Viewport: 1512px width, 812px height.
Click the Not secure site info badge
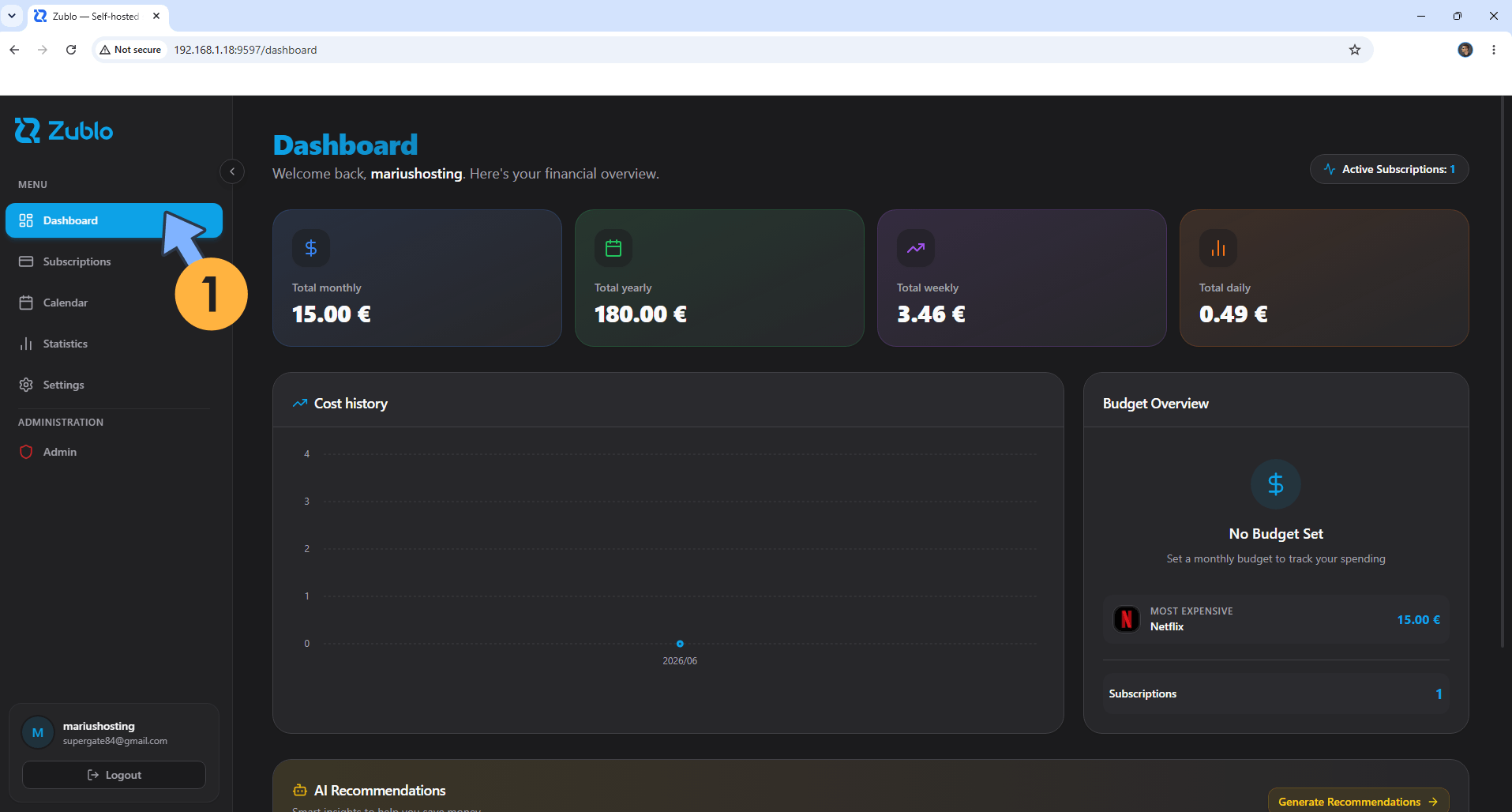(x=130, y=50)
